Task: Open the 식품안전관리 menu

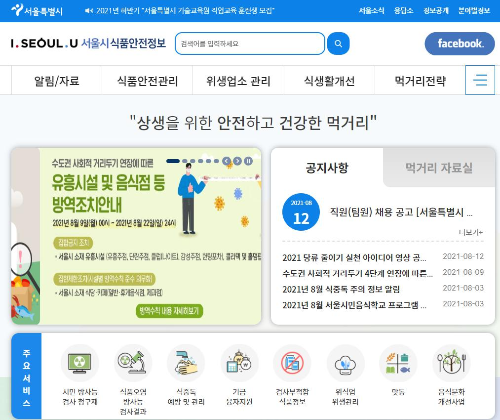Action: click(x=147, y=81)
